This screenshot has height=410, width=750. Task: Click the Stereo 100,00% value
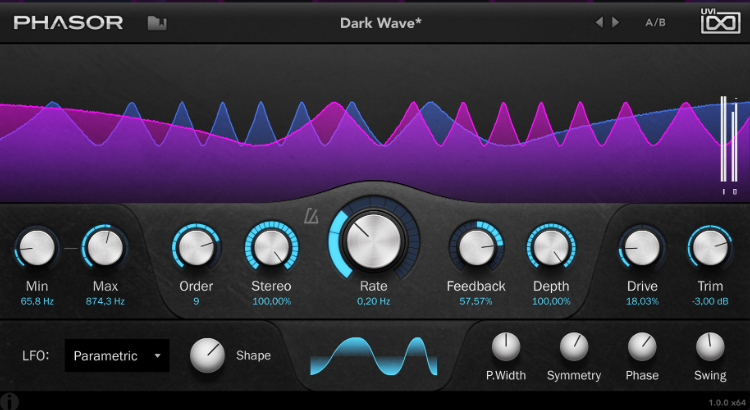pos(271,301)
